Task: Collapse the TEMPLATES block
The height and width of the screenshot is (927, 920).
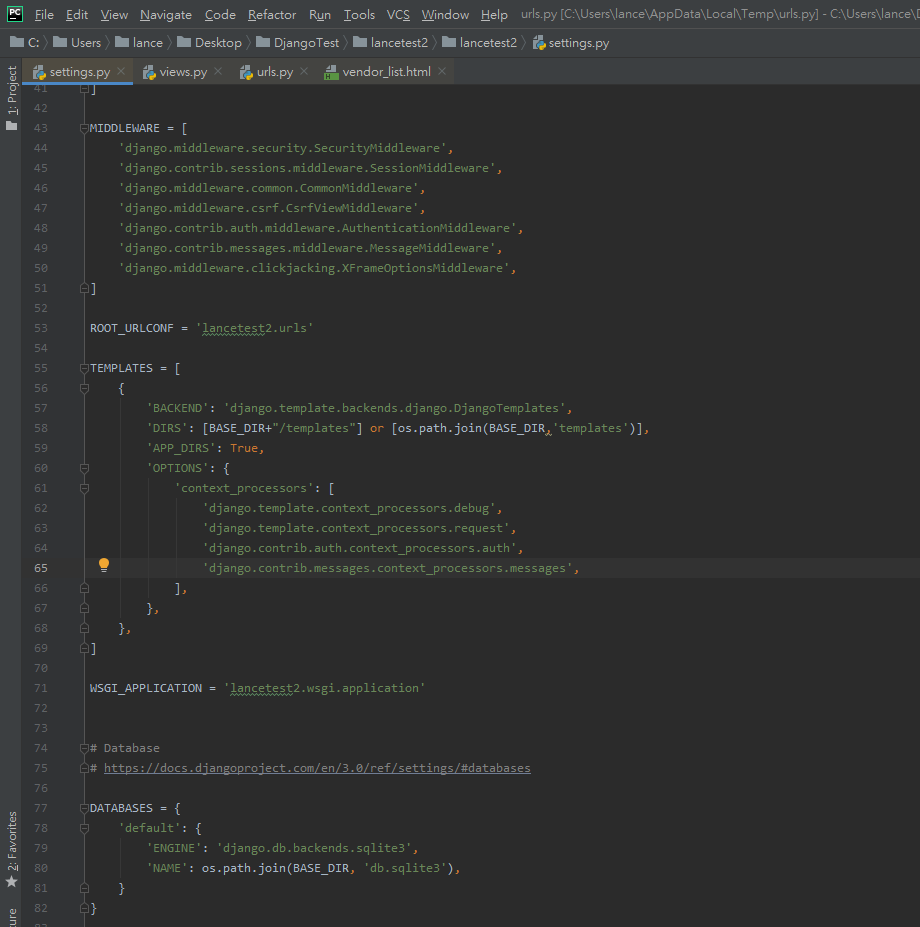Action: click(x=85, y=368)
